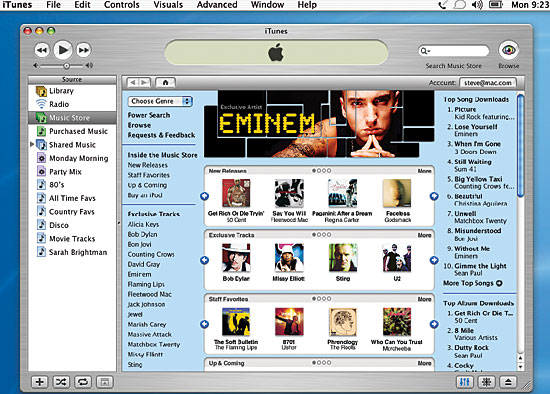Click the rewind previous track button

(x=42, y=51)
